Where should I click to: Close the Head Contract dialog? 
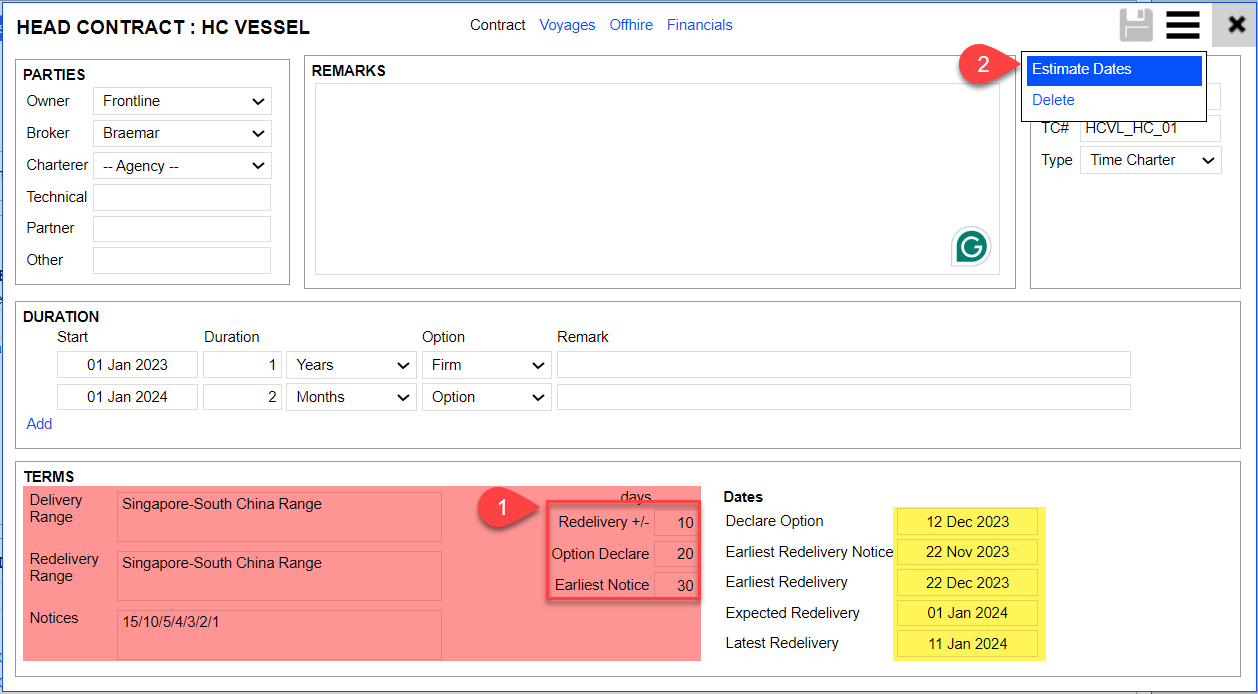click(1236, 25)
